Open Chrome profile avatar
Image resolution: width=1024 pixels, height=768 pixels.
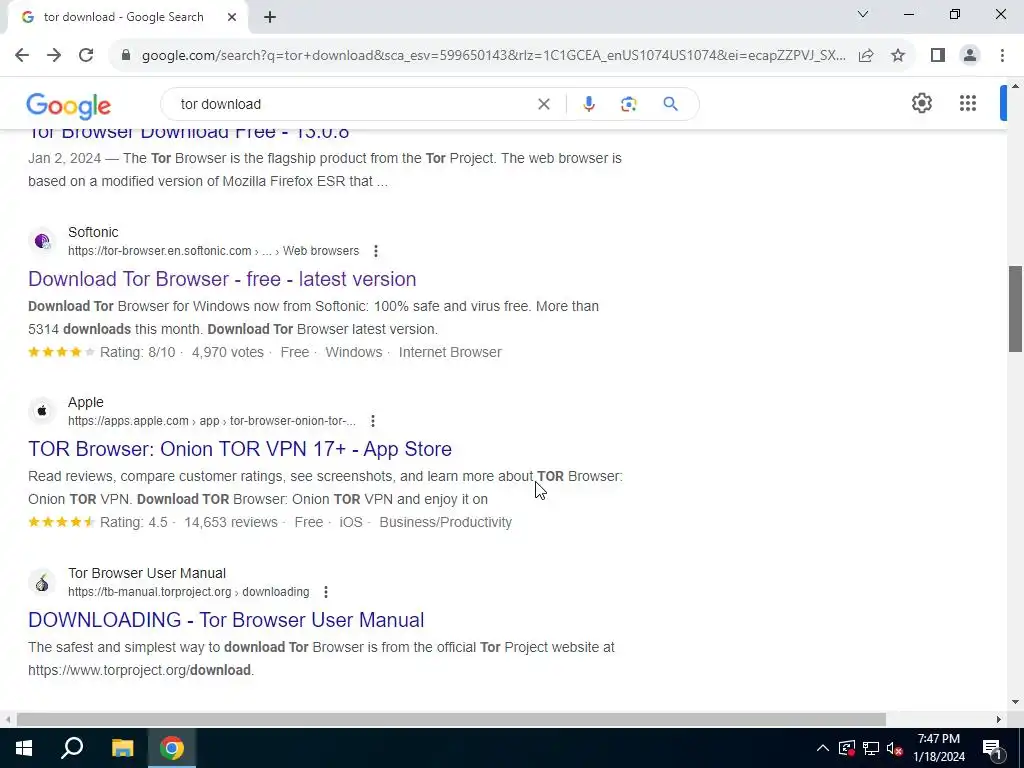click(x=970, y=55)
